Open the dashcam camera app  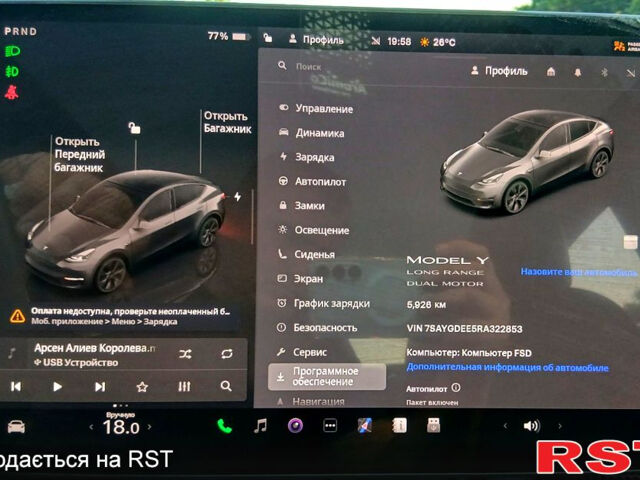tap(295, 426)
